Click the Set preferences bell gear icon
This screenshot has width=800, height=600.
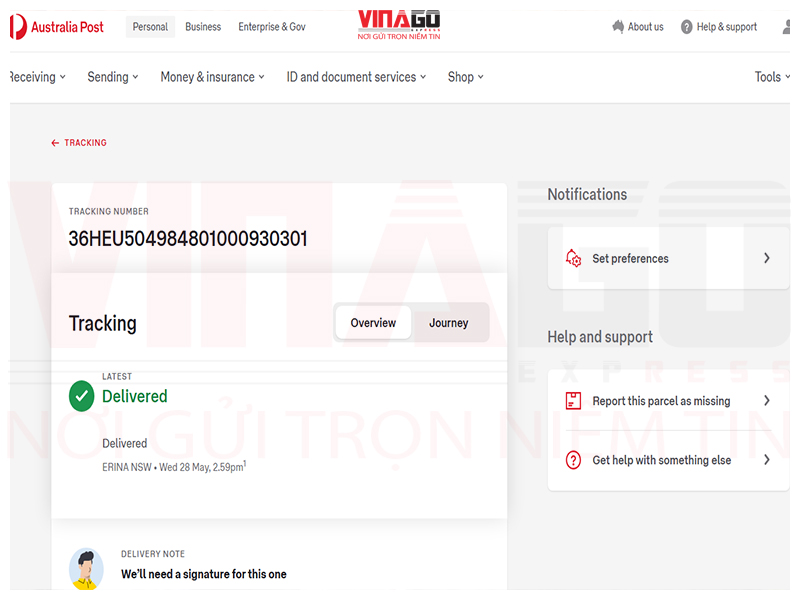573,258
